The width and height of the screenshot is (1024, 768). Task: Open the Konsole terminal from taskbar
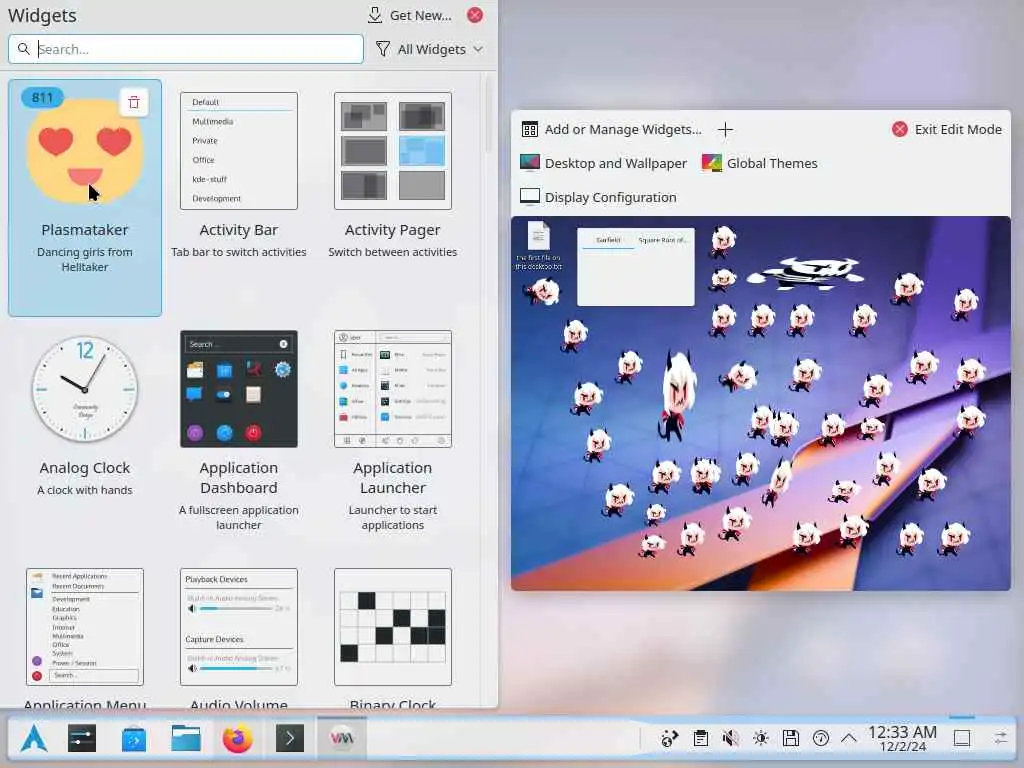pos(290,739)
